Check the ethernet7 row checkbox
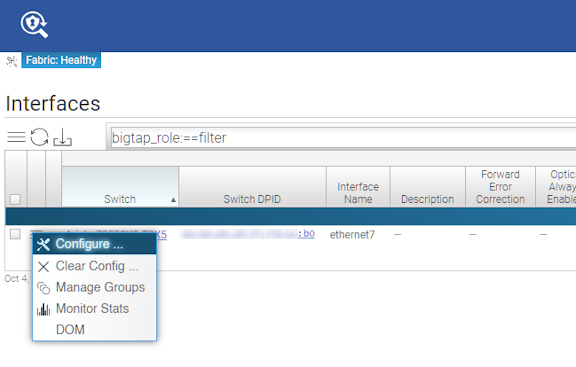Screen dimensions: 576x367 coord(15,234)
